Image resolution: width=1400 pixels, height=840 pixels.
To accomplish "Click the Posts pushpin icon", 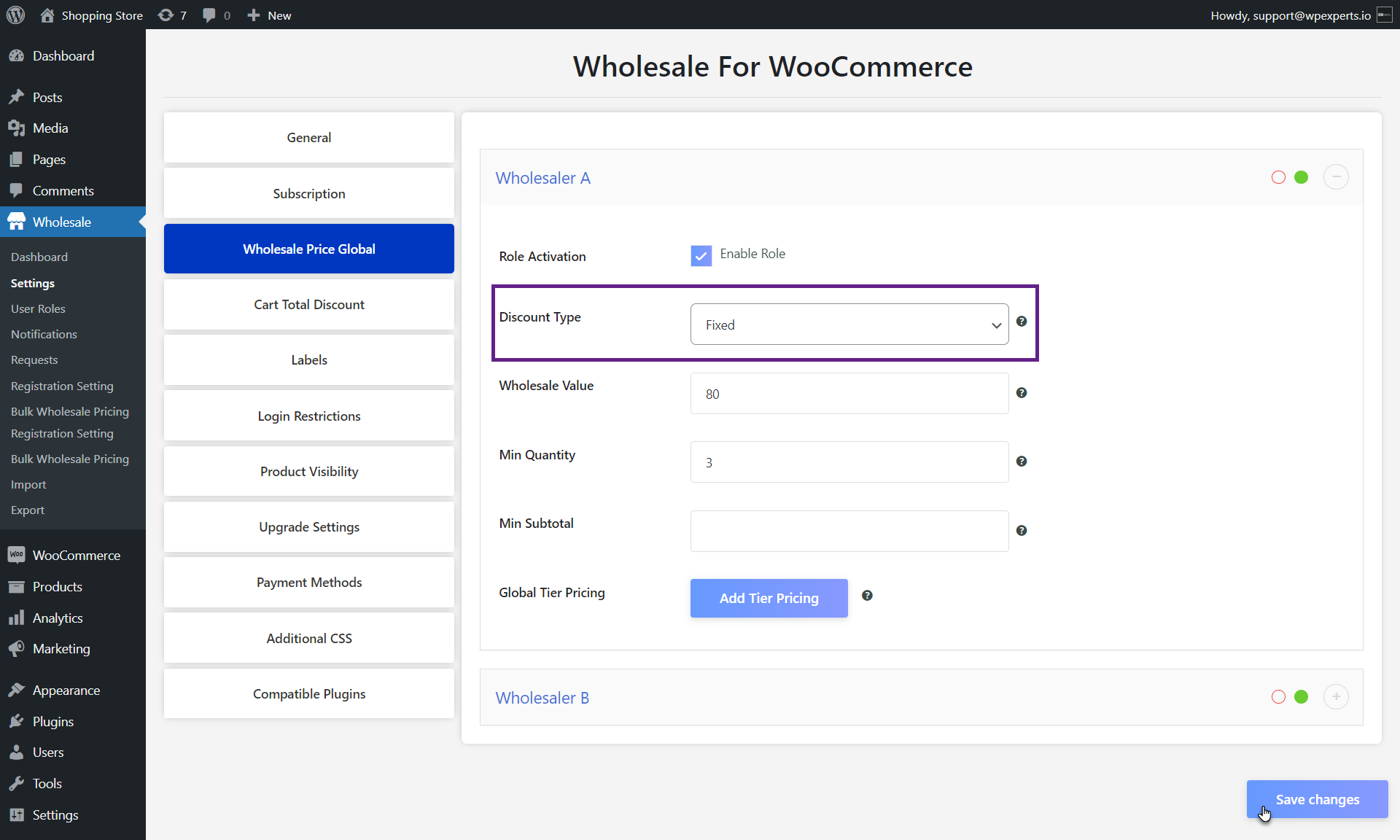I will tap(16, 97).
